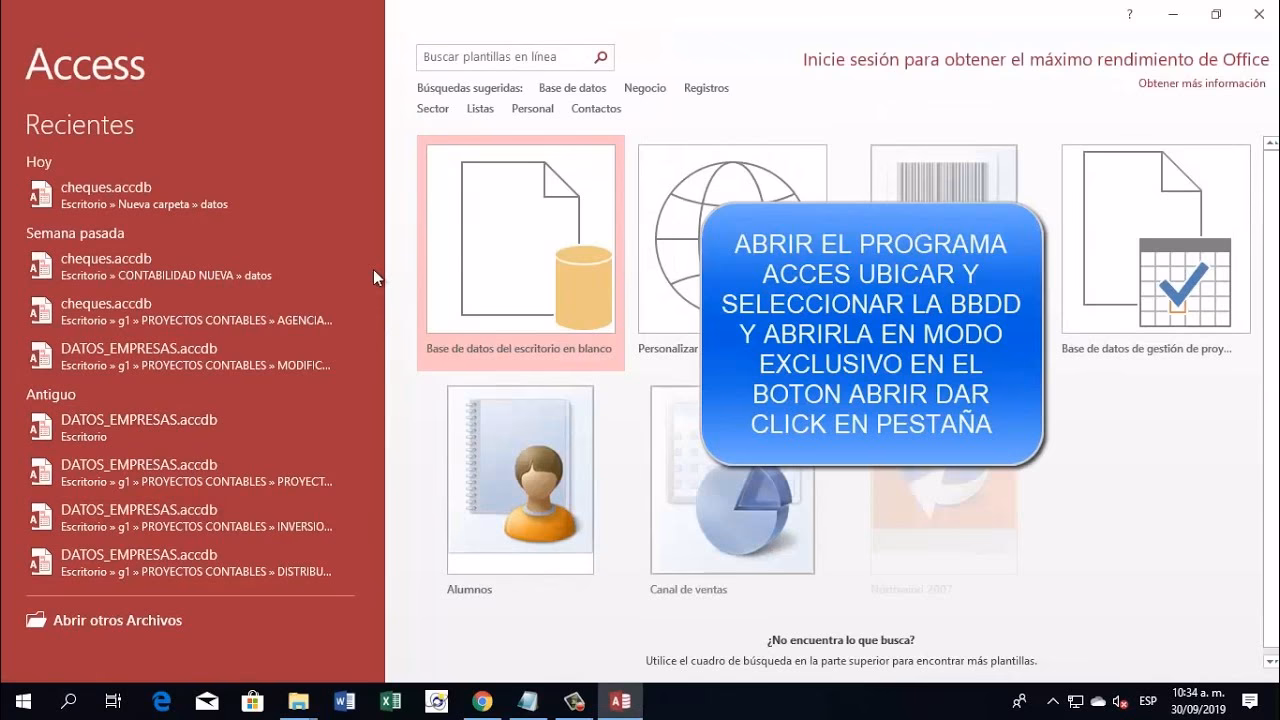
Task: Open File Explorer from the taskbar
Action: coord(298,701)
